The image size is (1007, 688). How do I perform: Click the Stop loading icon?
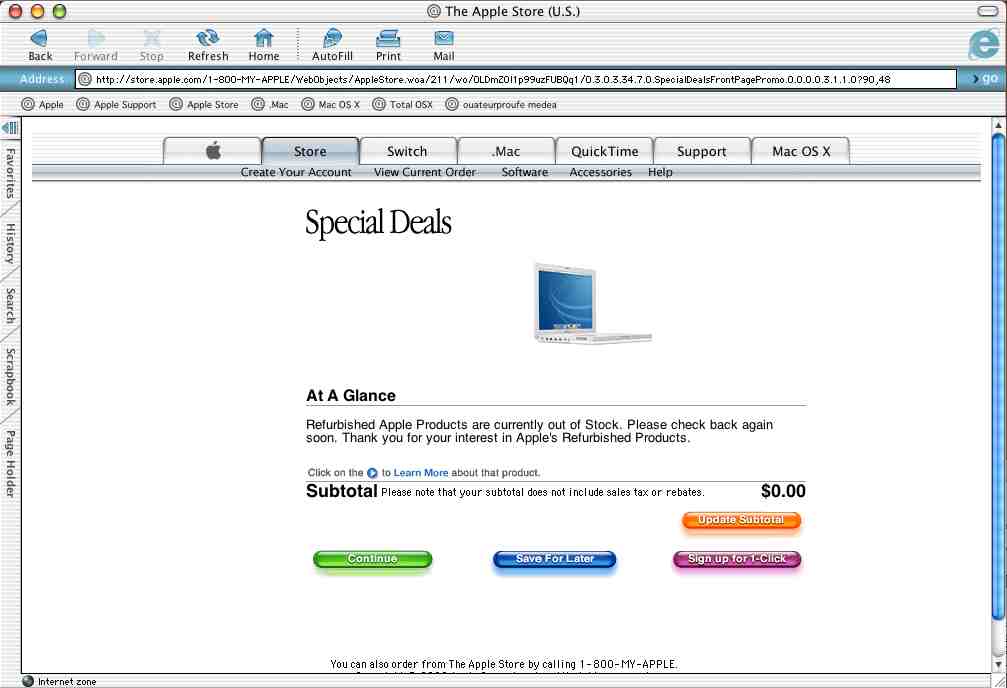pos(152,39)
